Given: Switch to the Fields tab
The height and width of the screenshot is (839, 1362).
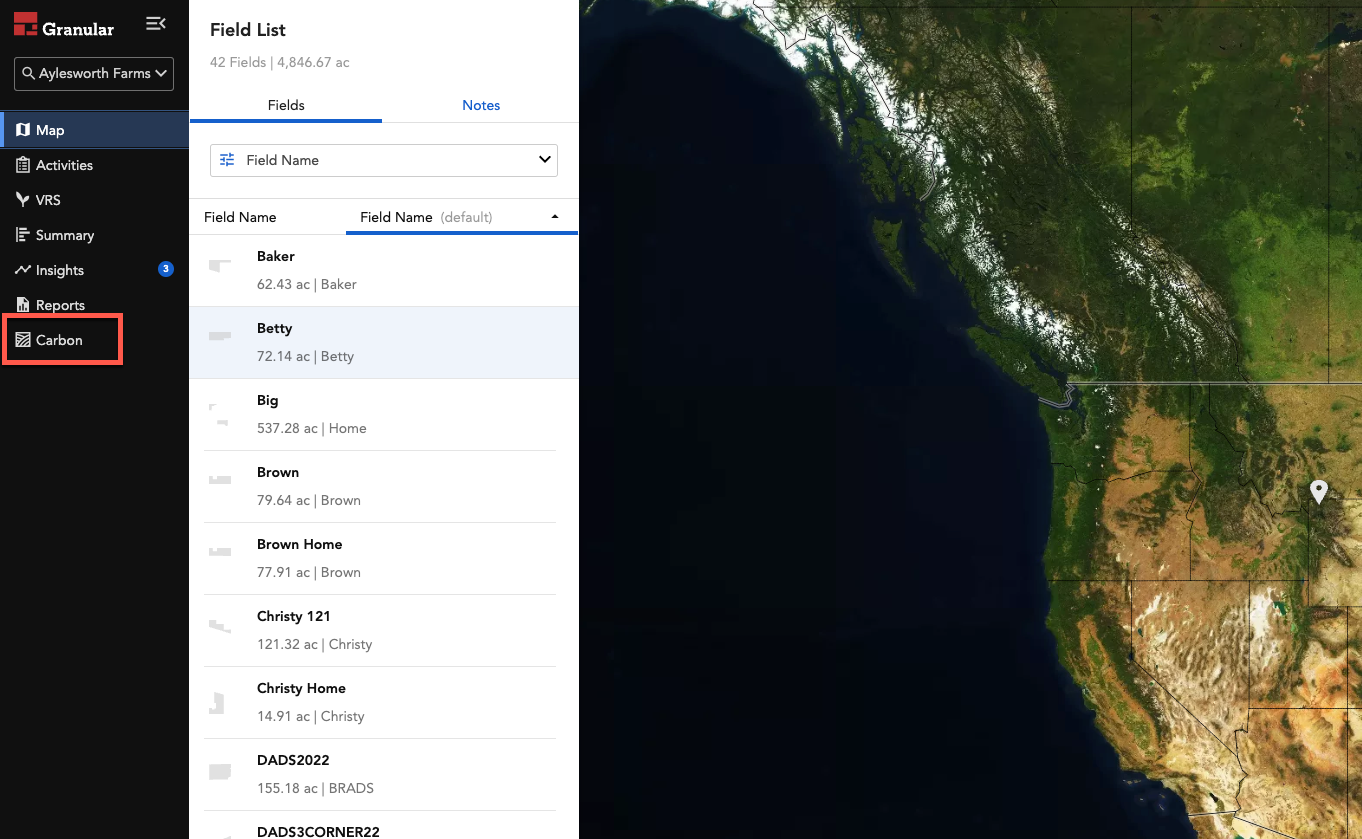Looking at the screenshot, I should (x=286, y=105).
